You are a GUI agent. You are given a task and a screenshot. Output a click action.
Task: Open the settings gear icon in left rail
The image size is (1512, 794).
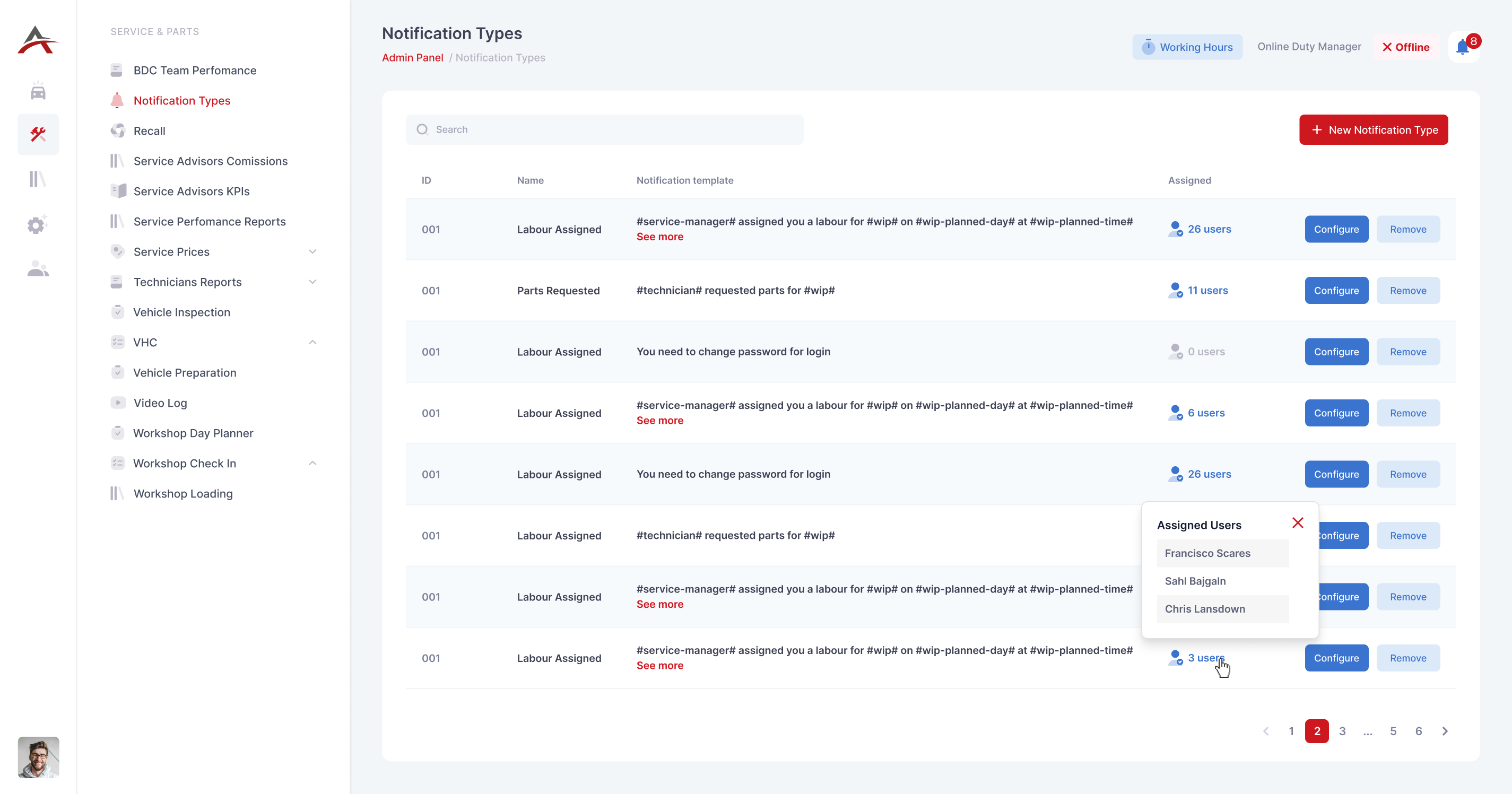coord(37,225)
